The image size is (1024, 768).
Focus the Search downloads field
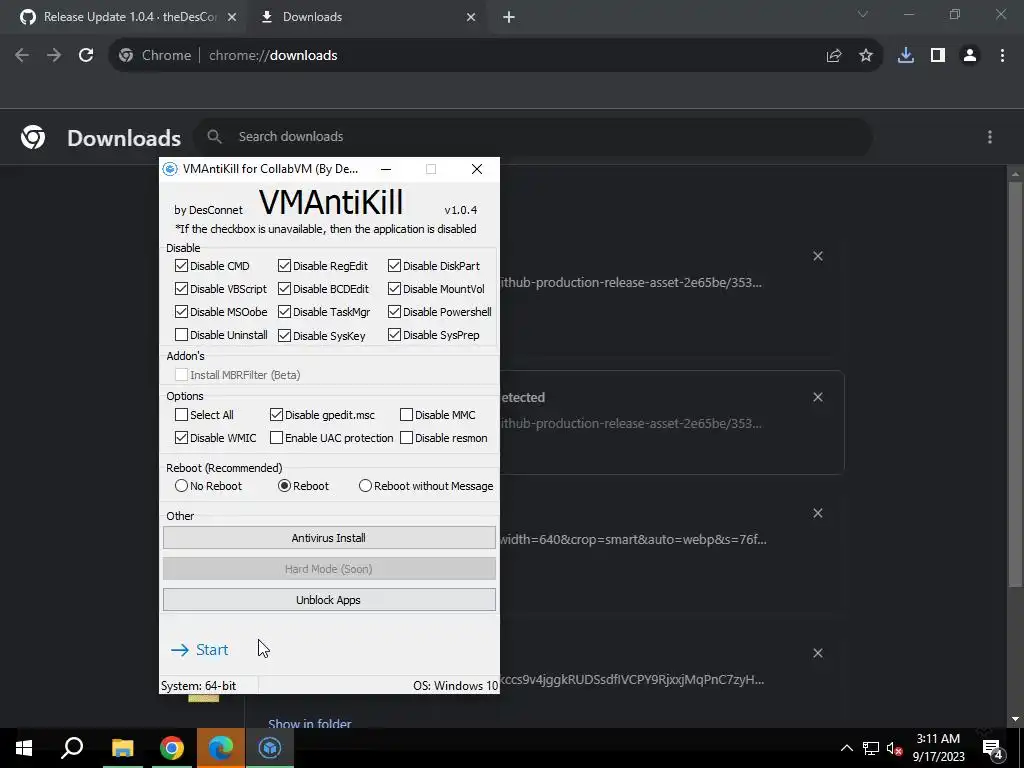point(532,136)
